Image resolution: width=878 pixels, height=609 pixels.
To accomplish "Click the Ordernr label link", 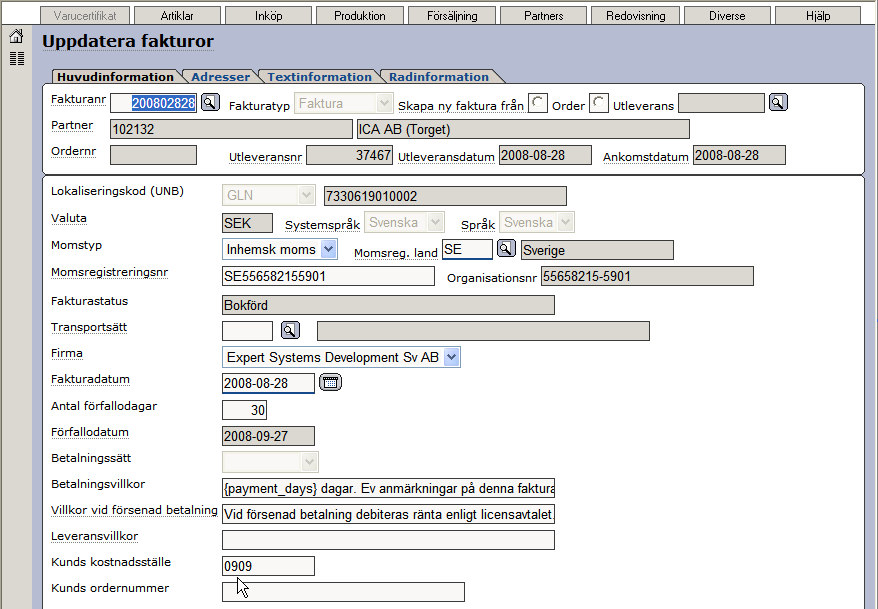I will (x=73, y=151).
